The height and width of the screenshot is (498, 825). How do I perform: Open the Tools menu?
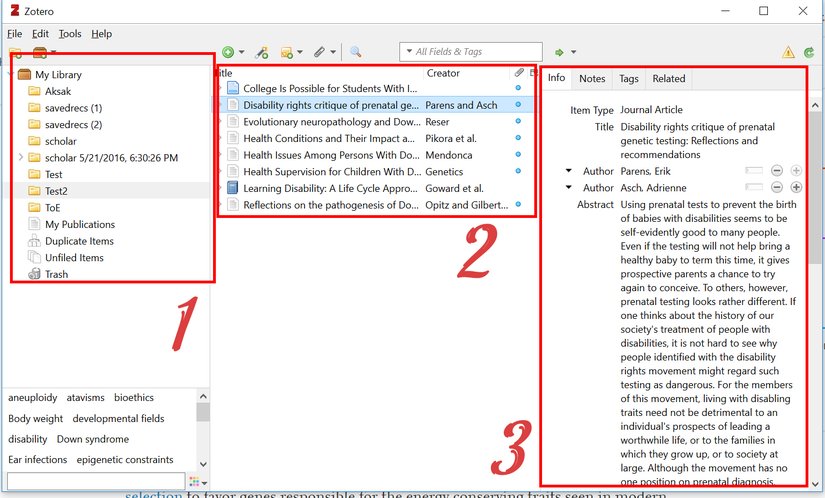[x=70, y=34]
